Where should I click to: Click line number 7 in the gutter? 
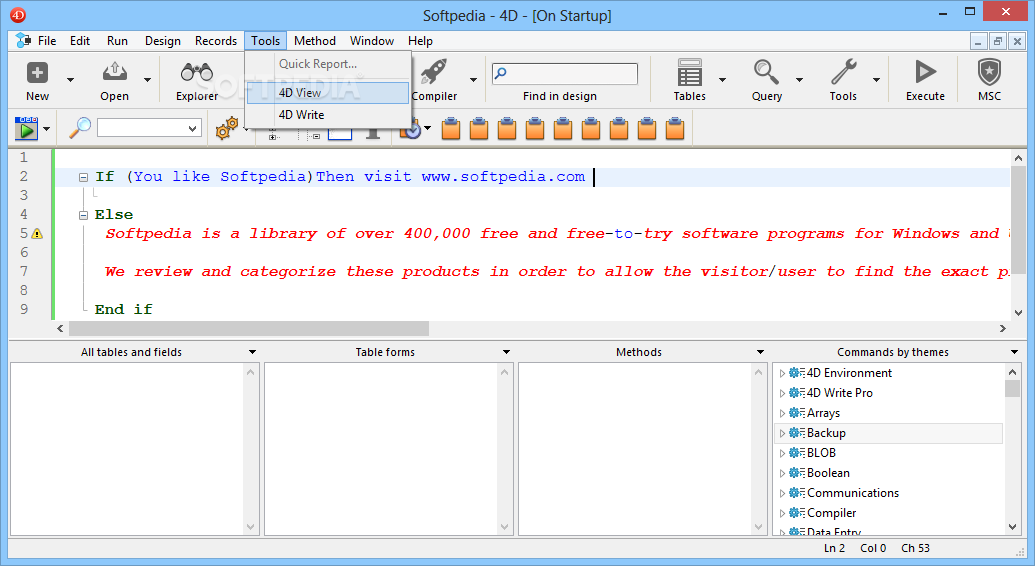24,271
